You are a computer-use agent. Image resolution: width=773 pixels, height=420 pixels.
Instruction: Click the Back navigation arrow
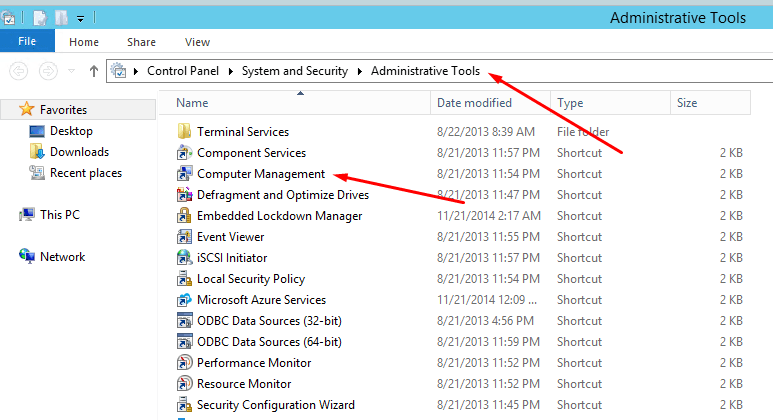19,71
